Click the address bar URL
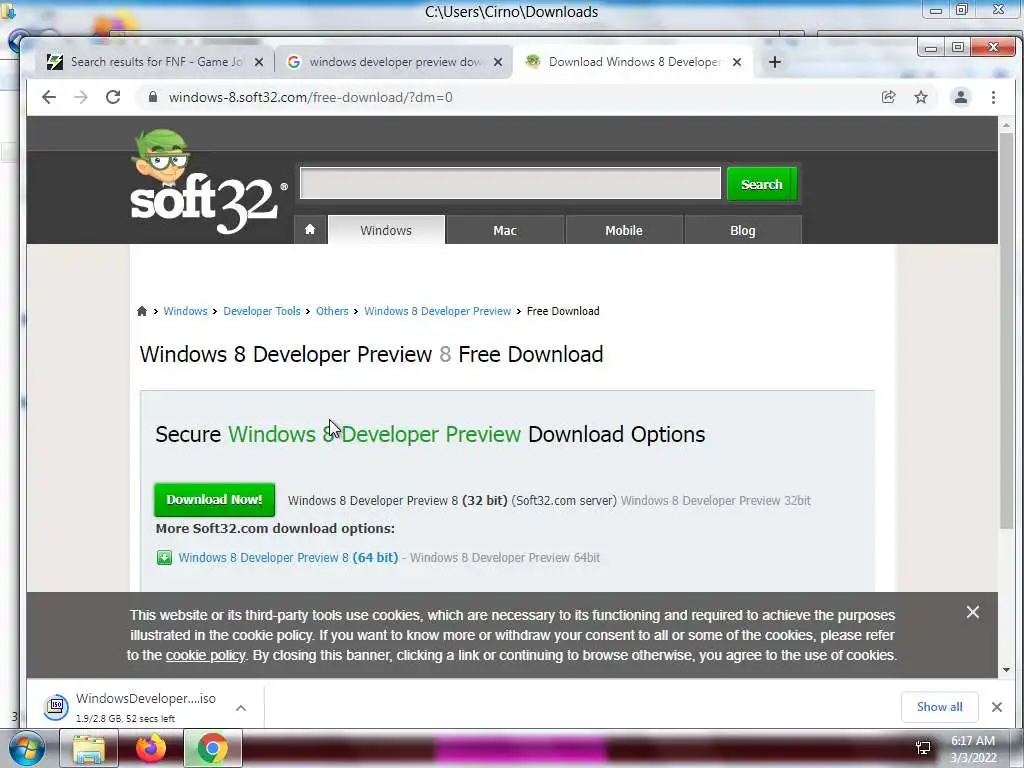Viewport: 1024px width, 768px height. click(310, 97)
